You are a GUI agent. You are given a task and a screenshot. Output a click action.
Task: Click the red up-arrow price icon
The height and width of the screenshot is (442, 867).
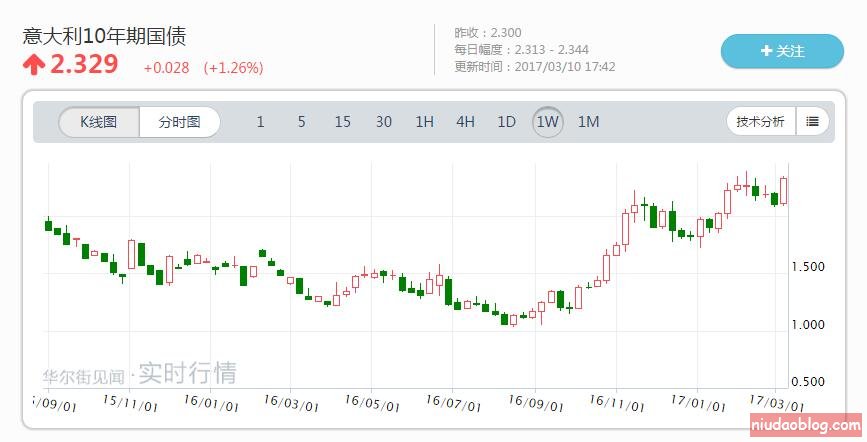(34, 65)
